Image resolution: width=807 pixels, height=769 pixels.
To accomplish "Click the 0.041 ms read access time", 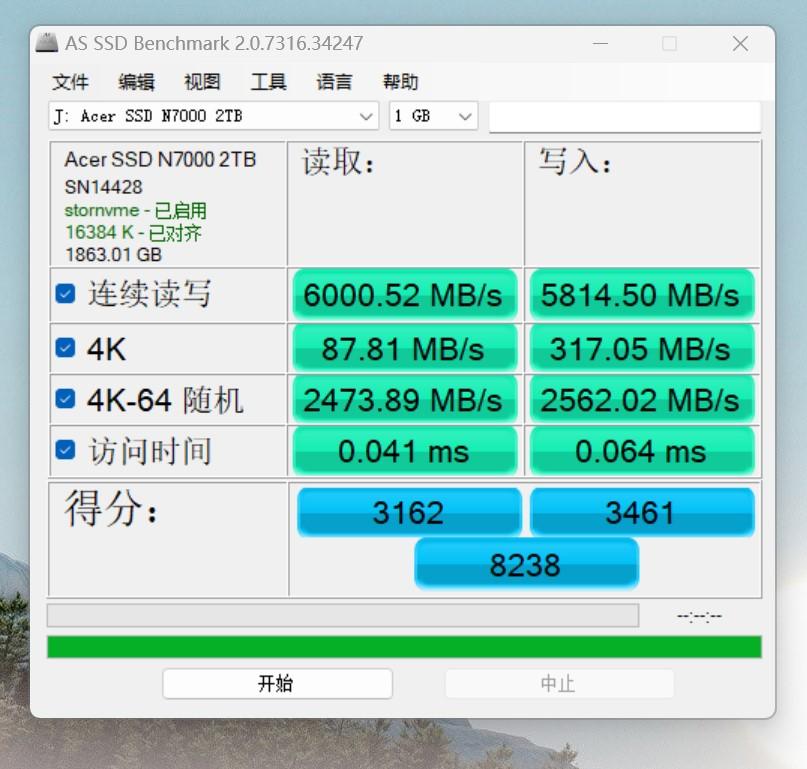I will click(x=405, y=451).
